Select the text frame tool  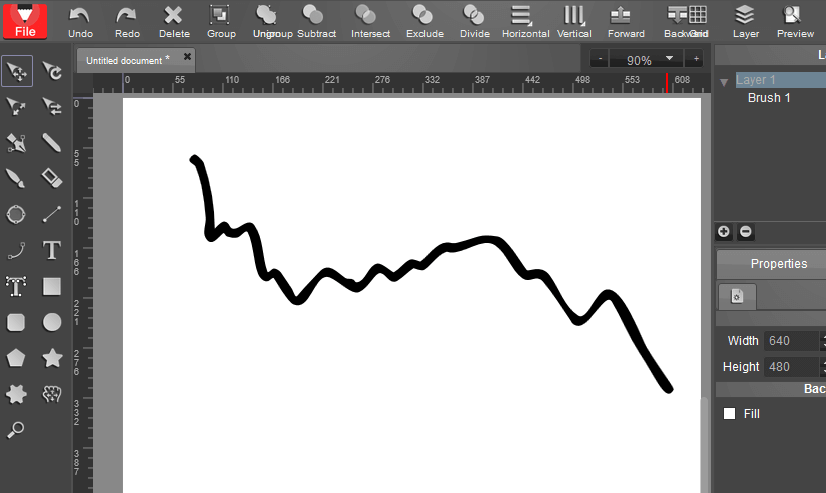pos(16,287)
